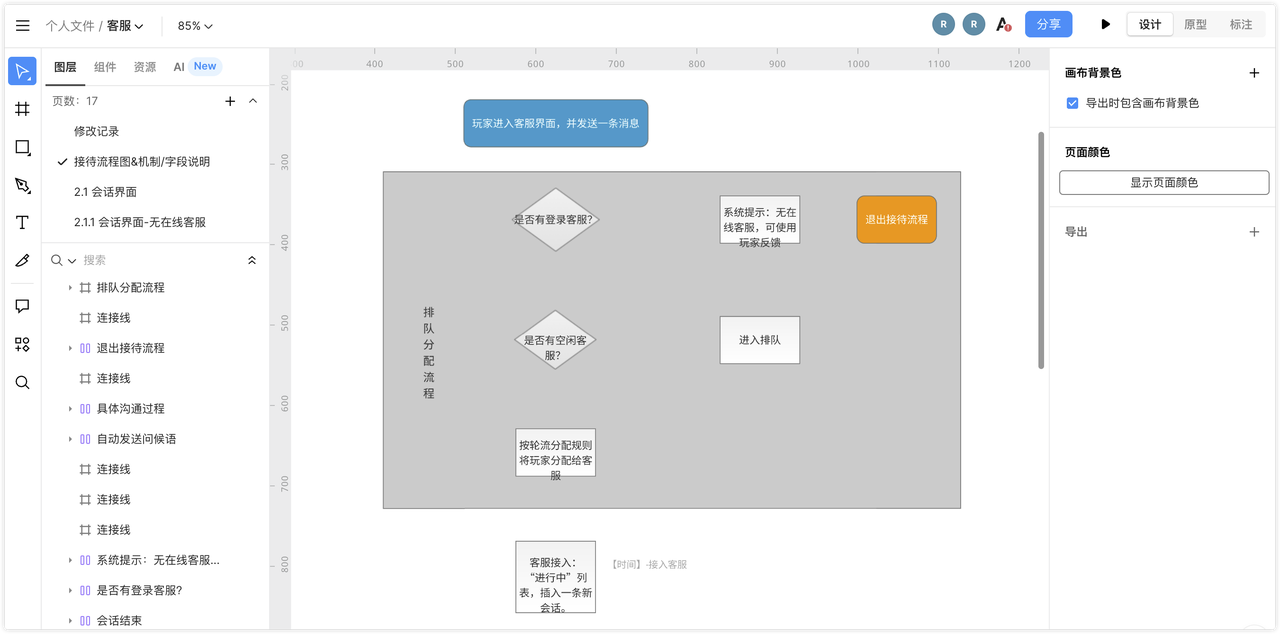Screen dimensions: 1280x634
Task: Open the AI New tab
Action: point(196,67)
